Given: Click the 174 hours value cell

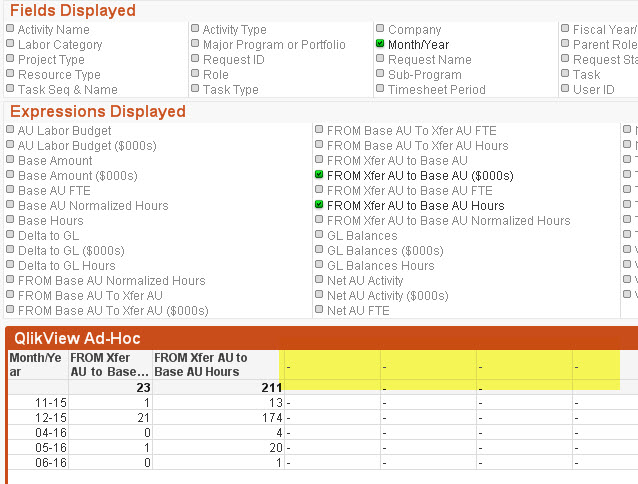Looking at the screenshot, I should [x=218, y=418].
